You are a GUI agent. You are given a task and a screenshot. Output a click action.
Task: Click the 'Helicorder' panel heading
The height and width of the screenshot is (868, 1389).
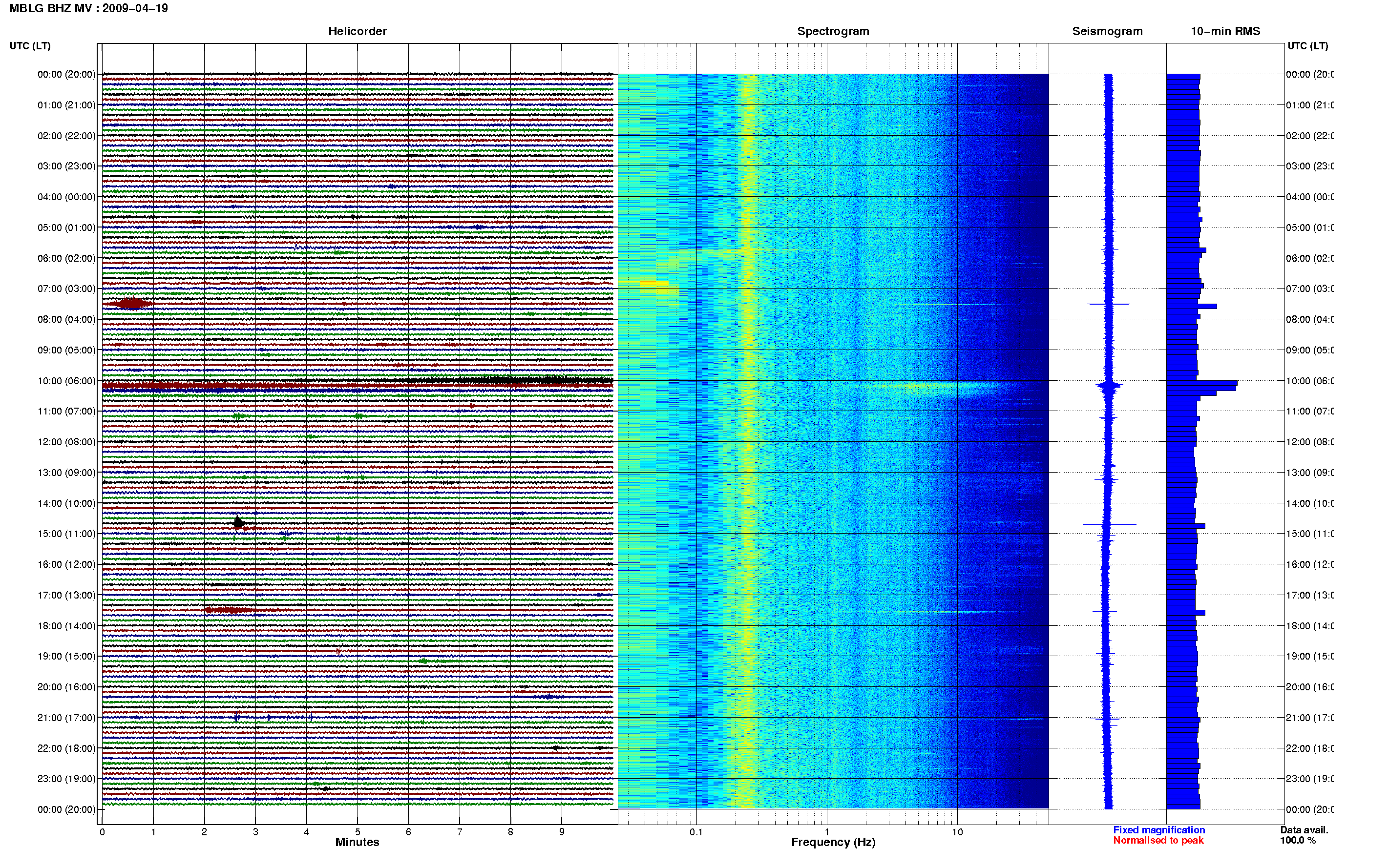click(357, 31)
